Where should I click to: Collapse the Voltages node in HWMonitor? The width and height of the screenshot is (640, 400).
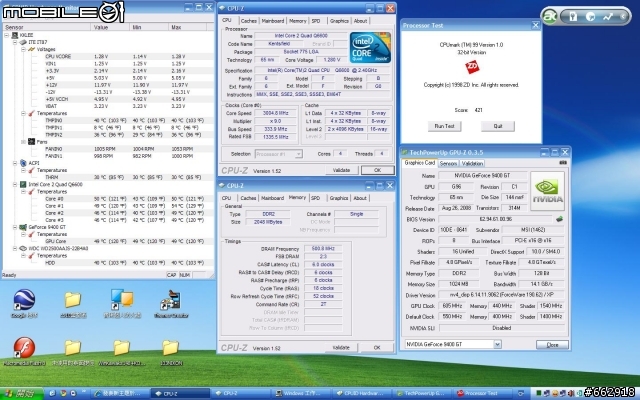[x=23, y=49]
